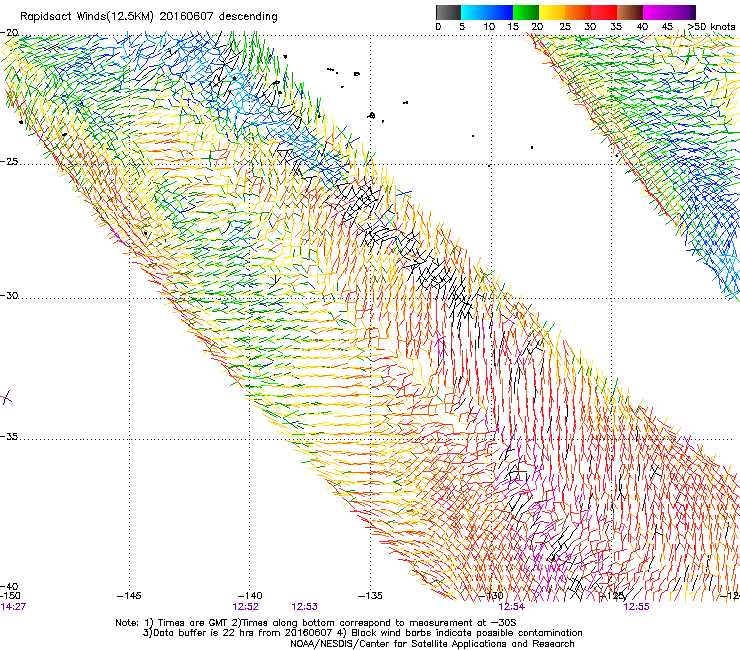Click the purple X marker at left edge

click(6, 397)
